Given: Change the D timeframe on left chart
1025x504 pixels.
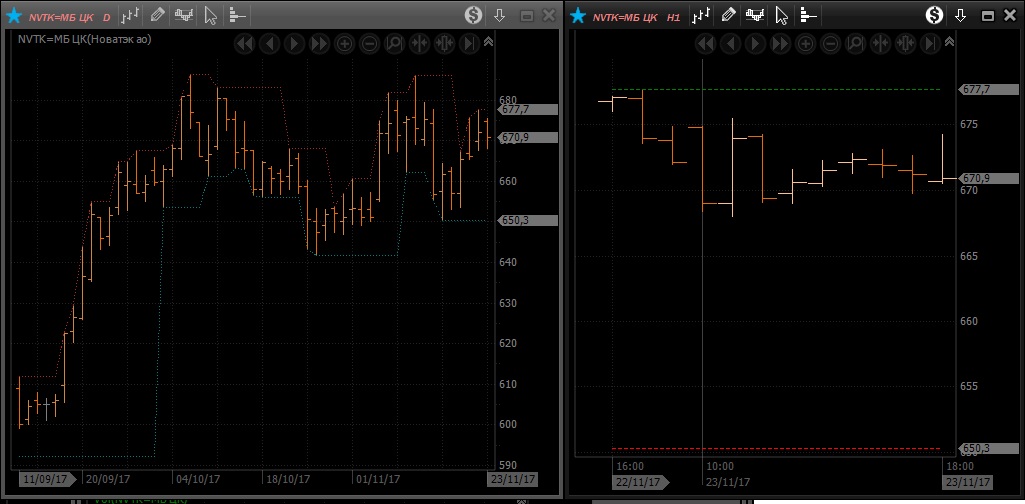Looking at the screenshot, I should point(107,17).
